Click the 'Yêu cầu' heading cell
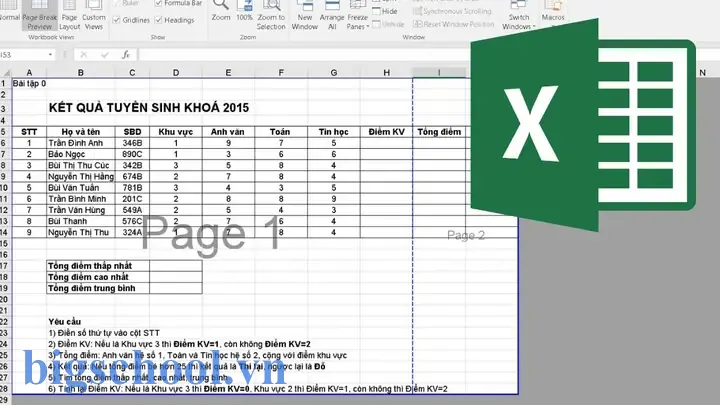The height and width of the screenshot is (405, 720). [65, 321]
